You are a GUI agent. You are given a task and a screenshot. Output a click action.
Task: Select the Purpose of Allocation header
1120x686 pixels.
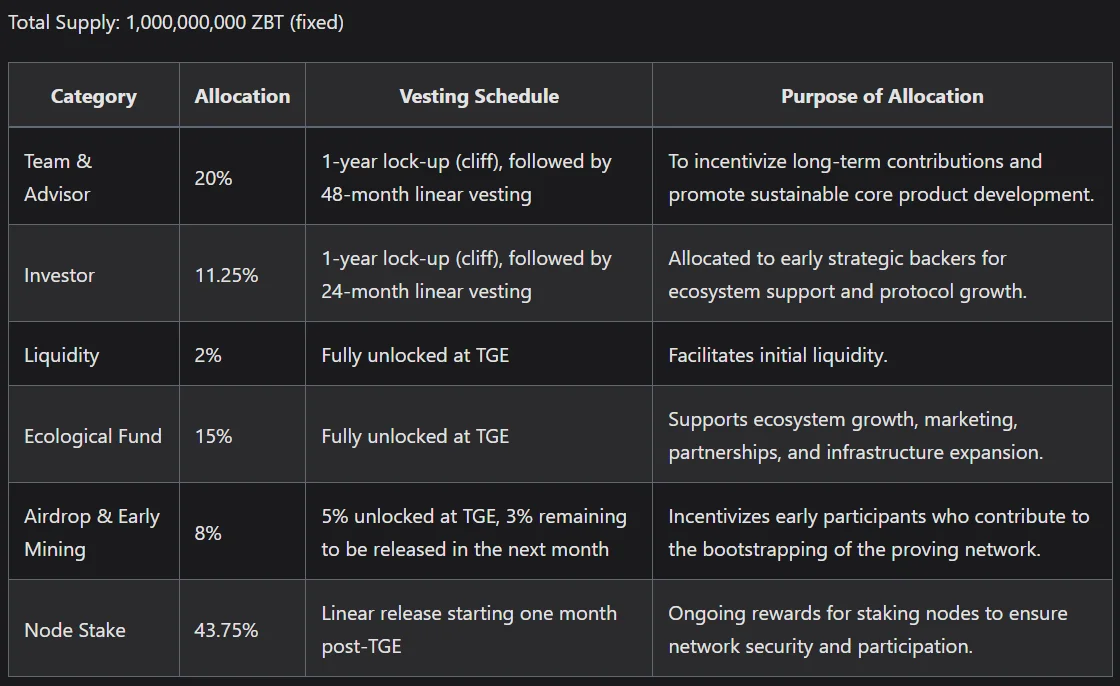point(882,96)
